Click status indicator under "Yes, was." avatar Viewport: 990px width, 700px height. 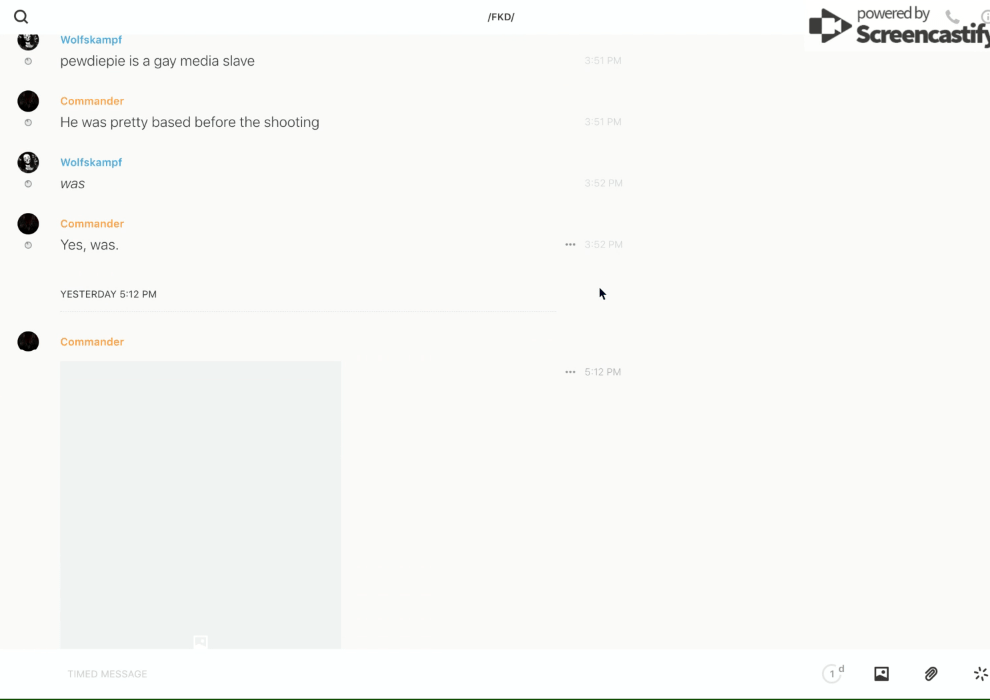tap(28, 245)
